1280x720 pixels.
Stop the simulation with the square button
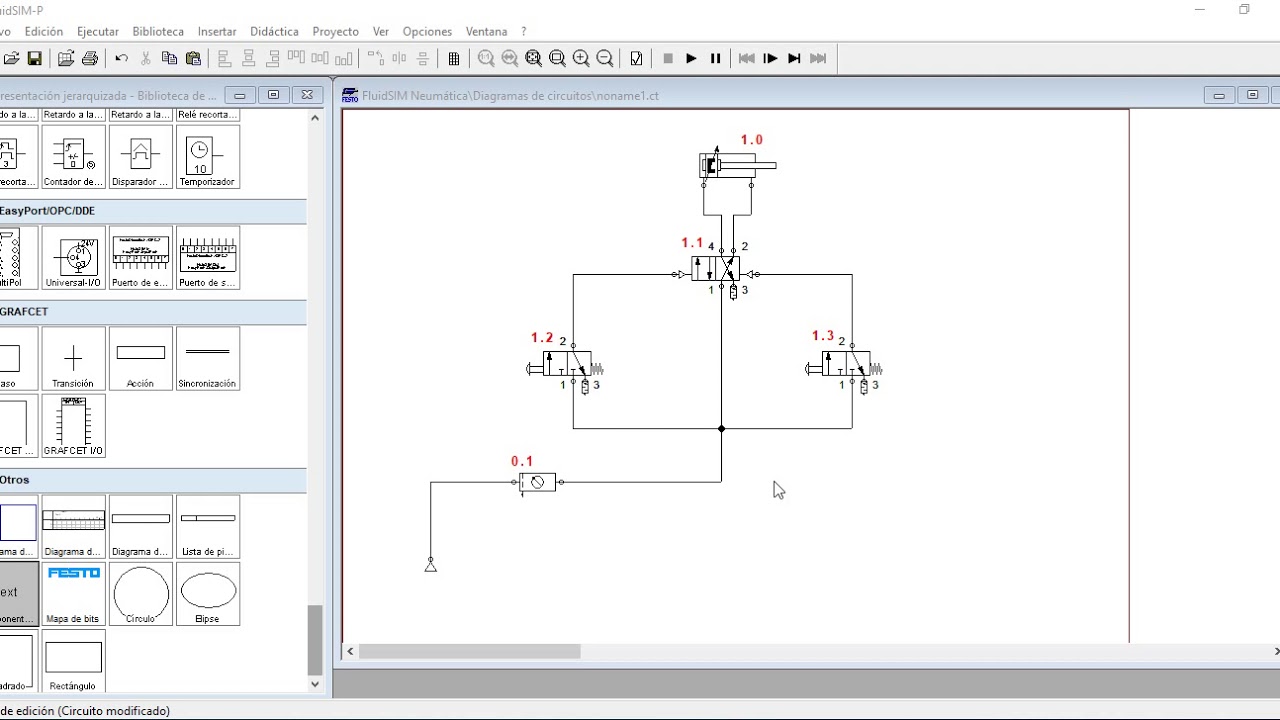pyautogui.click(x=668, y=58)
